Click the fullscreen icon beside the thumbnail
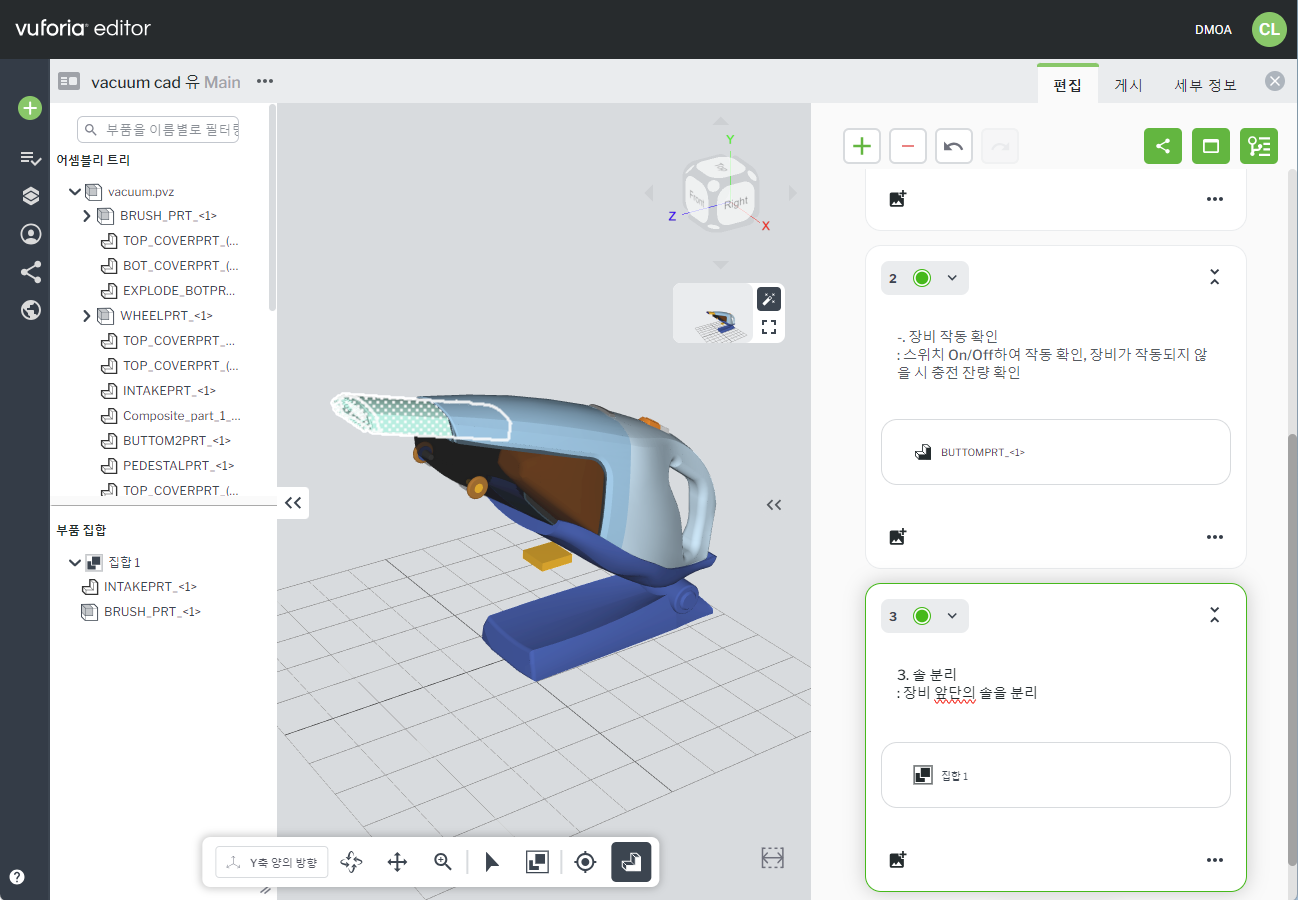This screenshot has width=1298, height=900. pyautogui.click(x=768, y=327)
